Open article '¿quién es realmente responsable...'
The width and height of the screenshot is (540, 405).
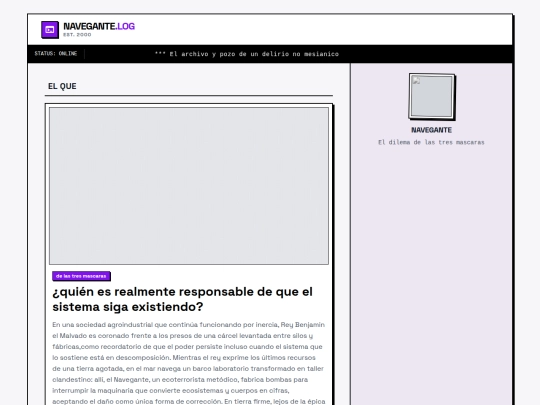(x=183, y=299)
